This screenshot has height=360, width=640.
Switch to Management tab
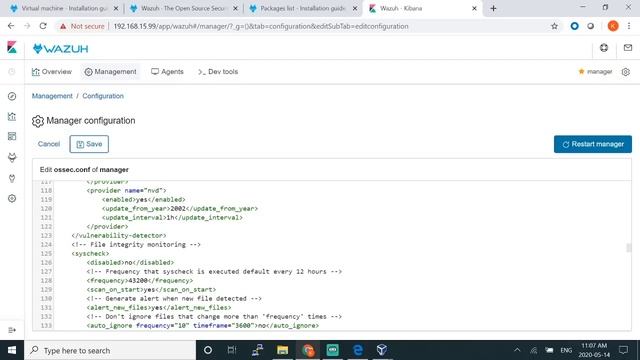pos(110,72)
